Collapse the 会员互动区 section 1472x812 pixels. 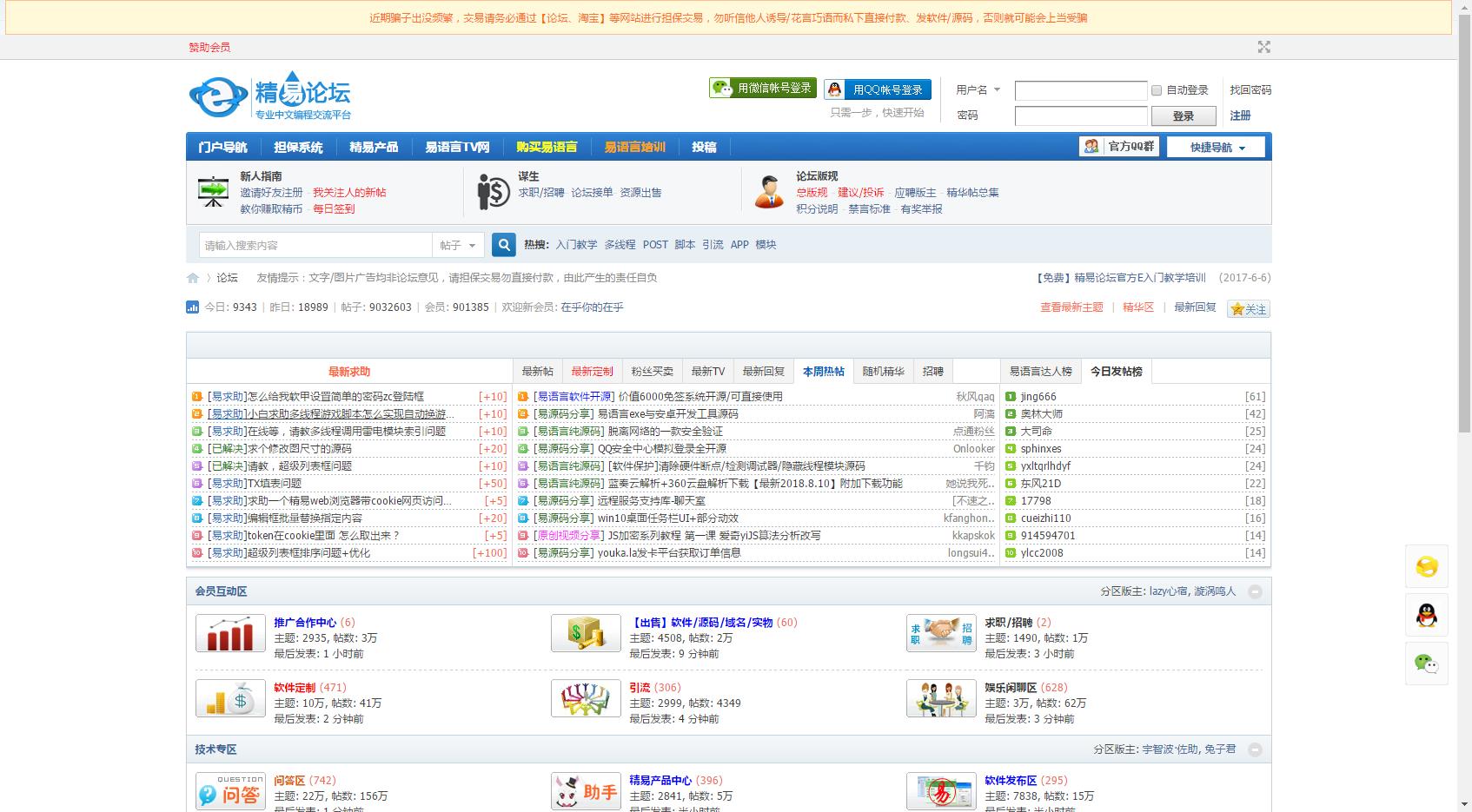coord(1255,592)
